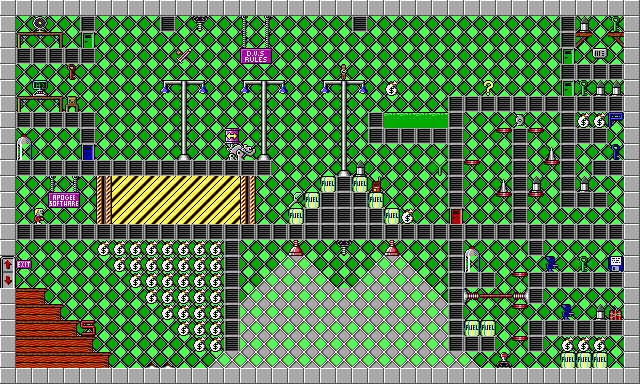Pick the blue floppy disk
This screenshot has height=384, width=640.
[x=616, y=264]
